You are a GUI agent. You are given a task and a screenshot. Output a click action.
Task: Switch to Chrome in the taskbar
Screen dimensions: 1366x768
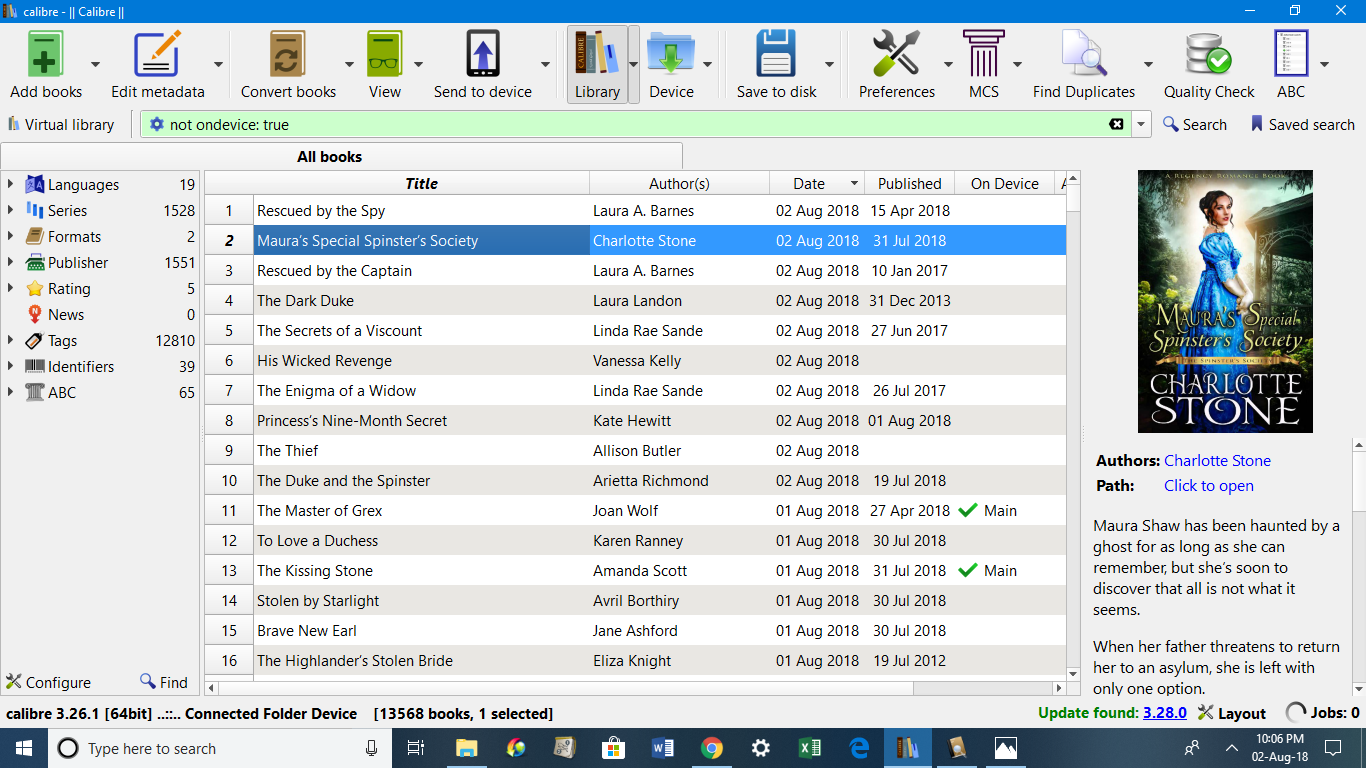(712, 748)
